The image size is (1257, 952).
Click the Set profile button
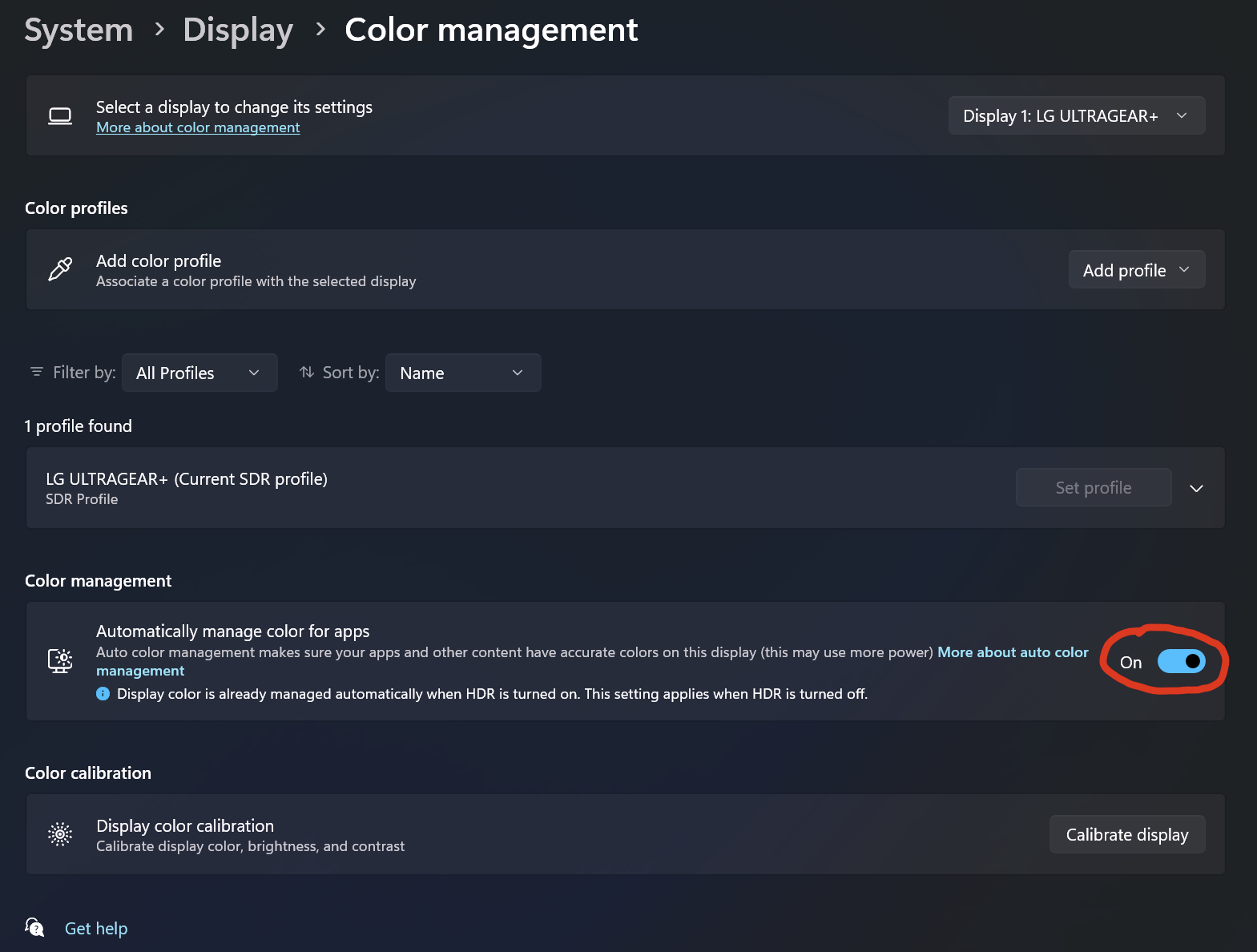tap(1094, 488)
